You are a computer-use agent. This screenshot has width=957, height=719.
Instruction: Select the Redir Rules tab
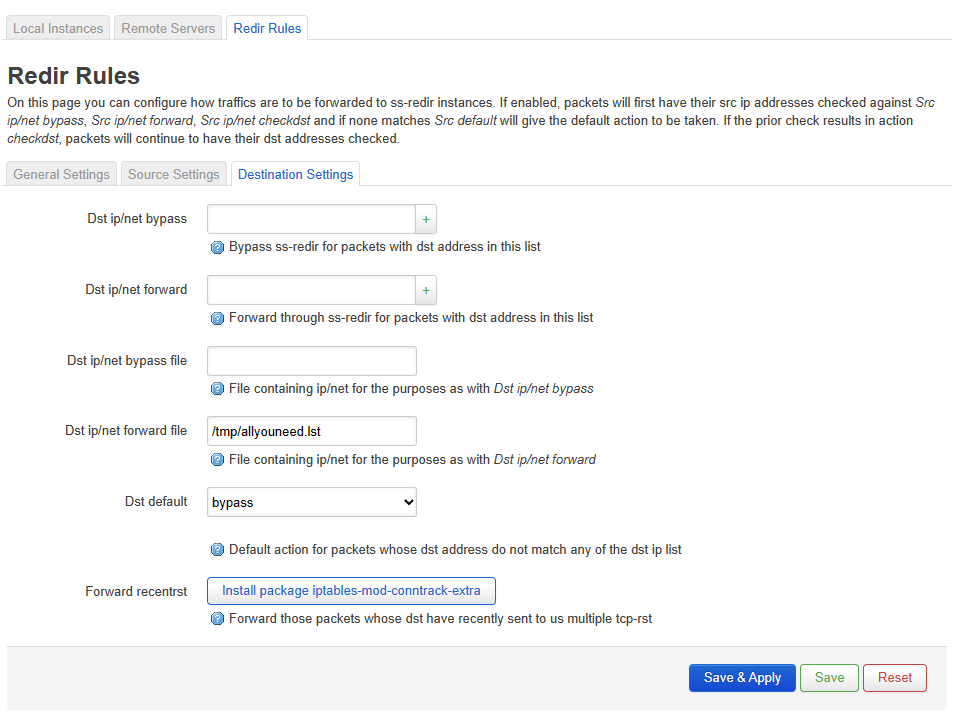[267, 28]
